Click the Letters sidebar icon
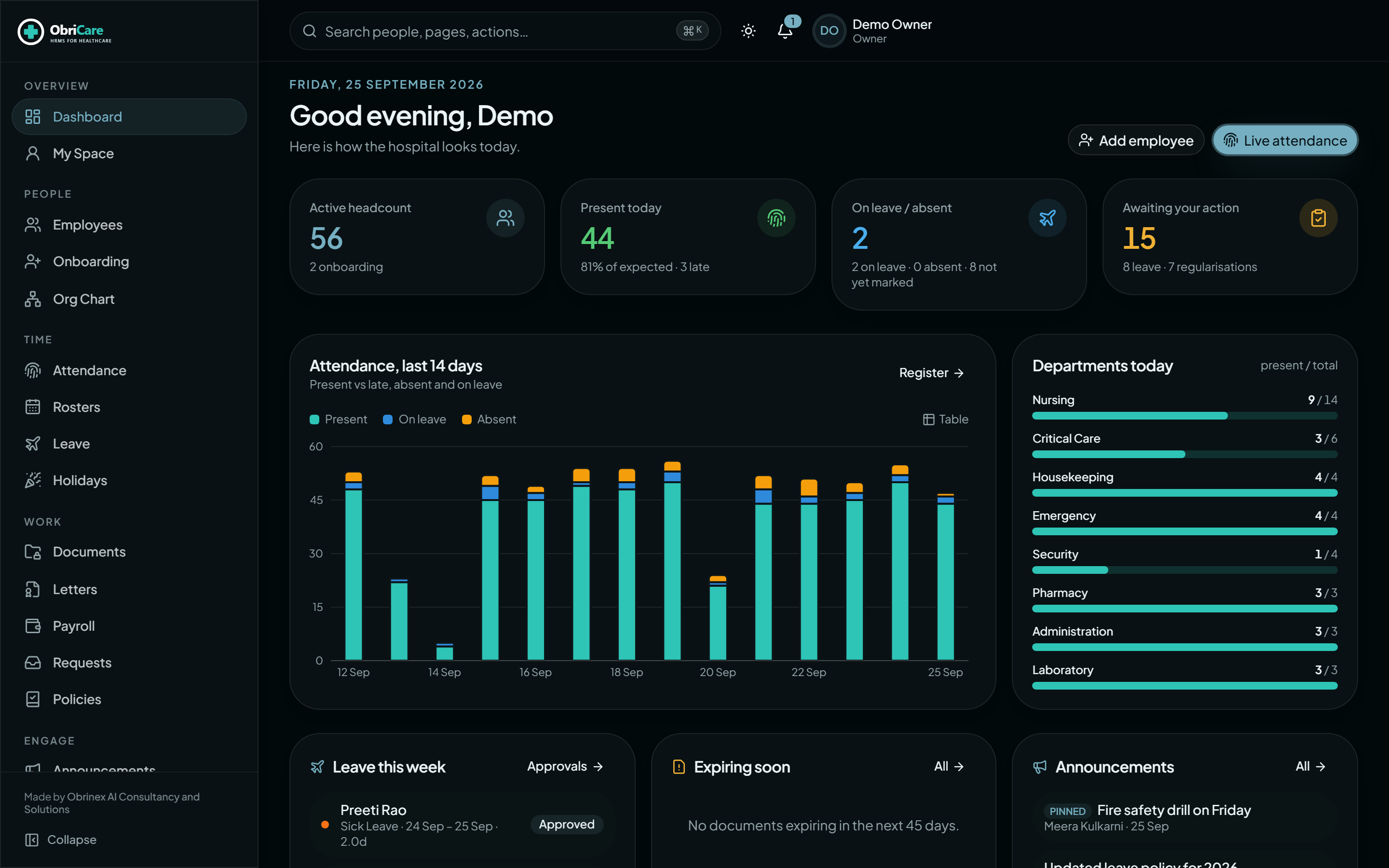Viewport: 1389px width, 868px height. [x=33, y=589]
